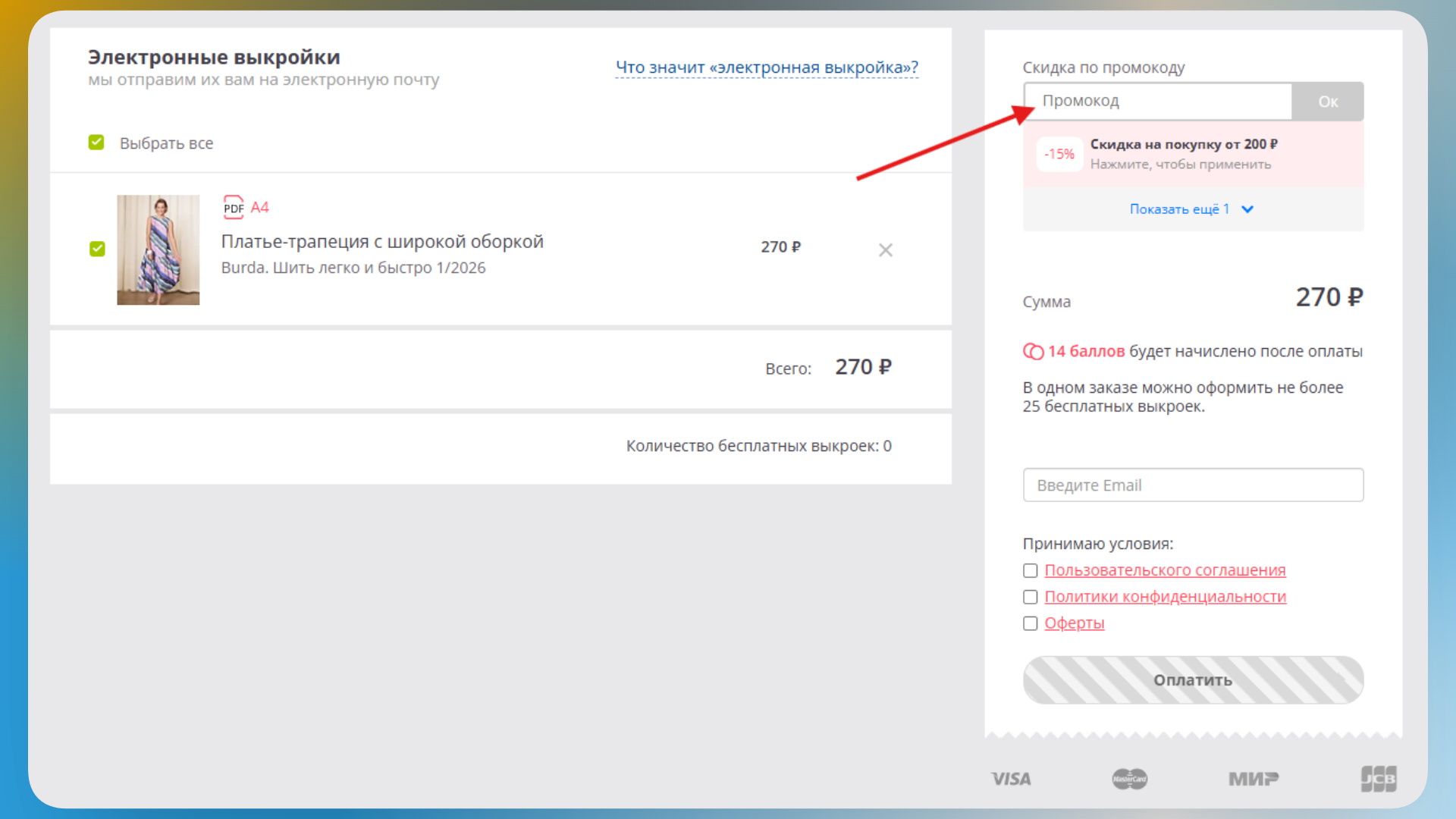Open the dress pattern thumbnail image

[158, 249]
